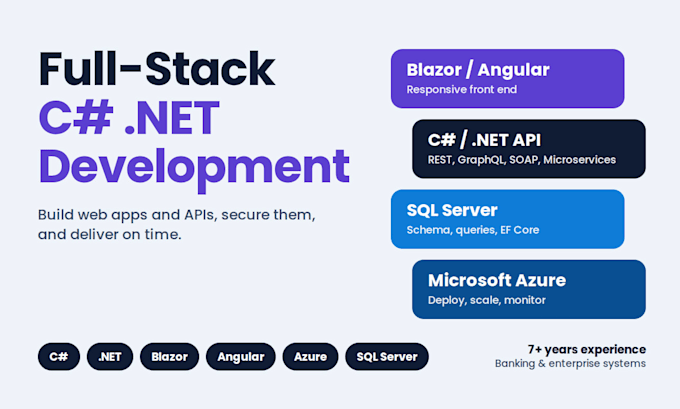The image size is (680, 409).
Task: Select the Angular pill tag
Action: (241, 357)
